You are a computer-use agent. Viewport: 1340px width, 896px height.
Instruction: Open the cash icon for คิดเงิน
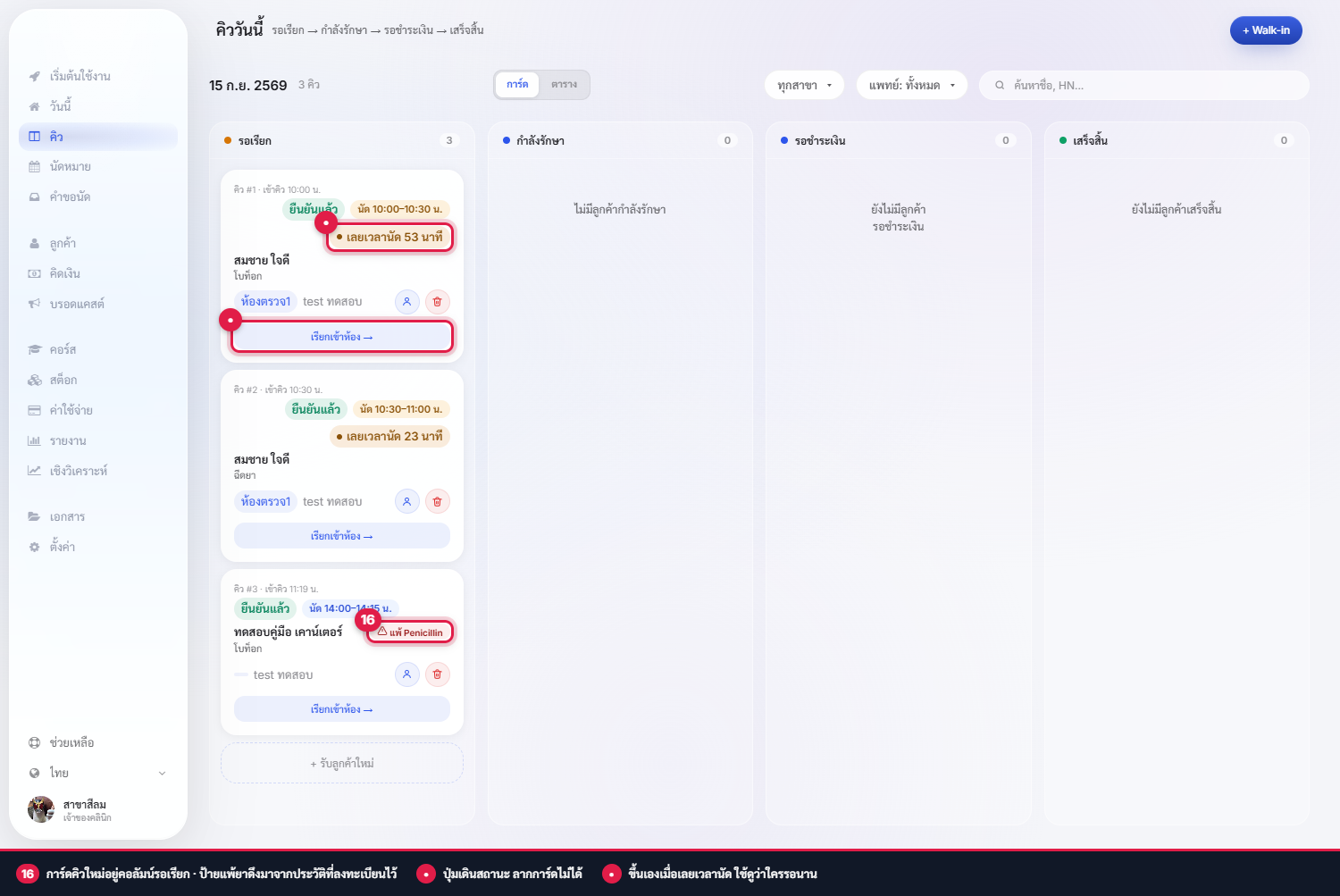pyautogui.click(x=34, y=274)
